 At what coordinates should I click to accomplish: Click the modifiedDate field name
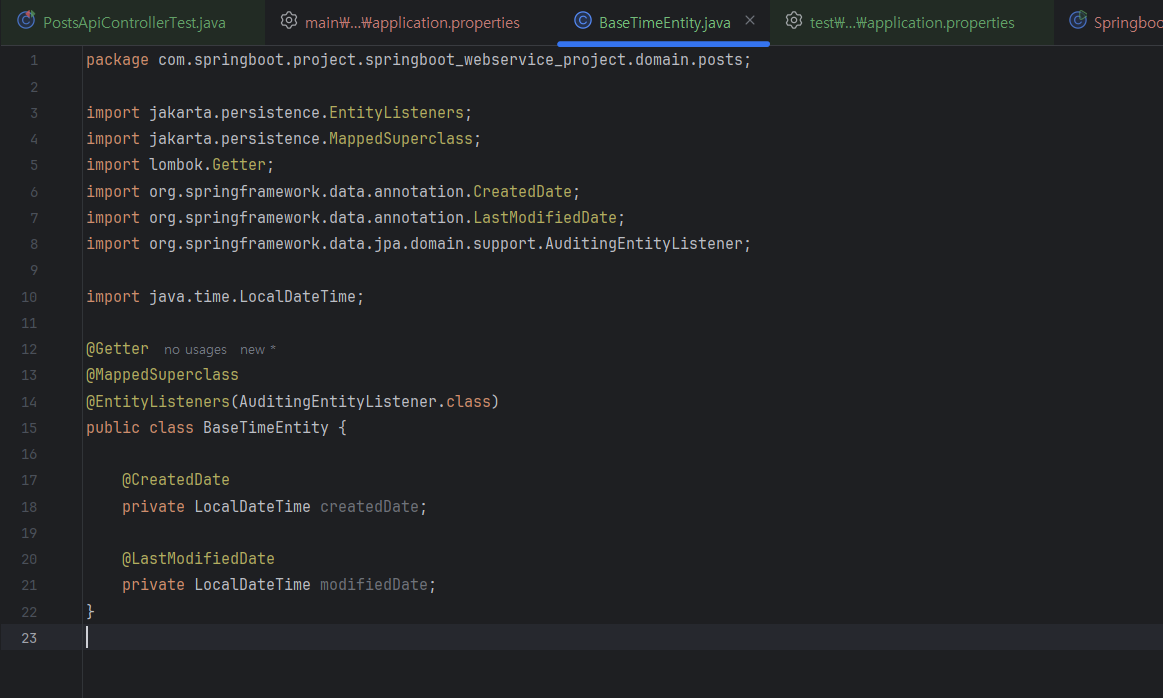click(x=374, y=585)
